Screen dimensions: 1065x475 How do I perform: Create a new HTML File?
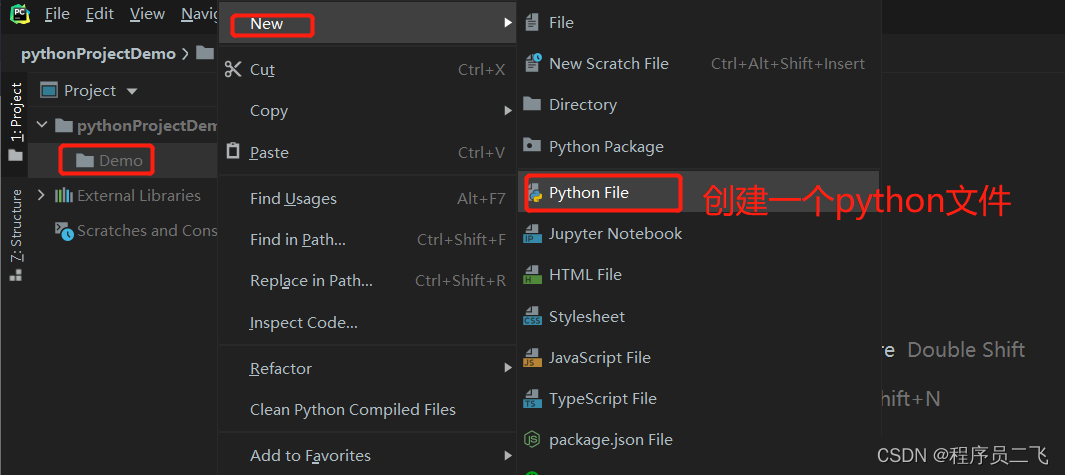pyautogui.click(x=698, y=275)
